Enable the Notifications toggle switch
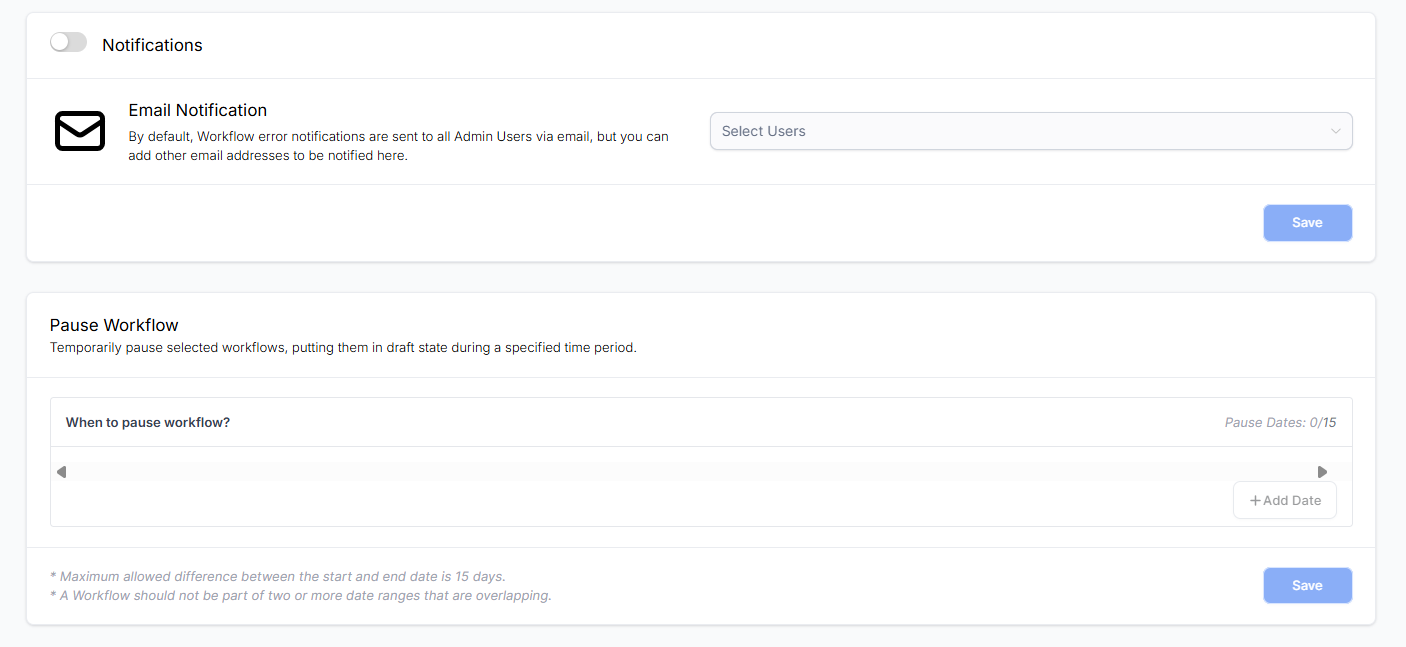 click(68, 43)
